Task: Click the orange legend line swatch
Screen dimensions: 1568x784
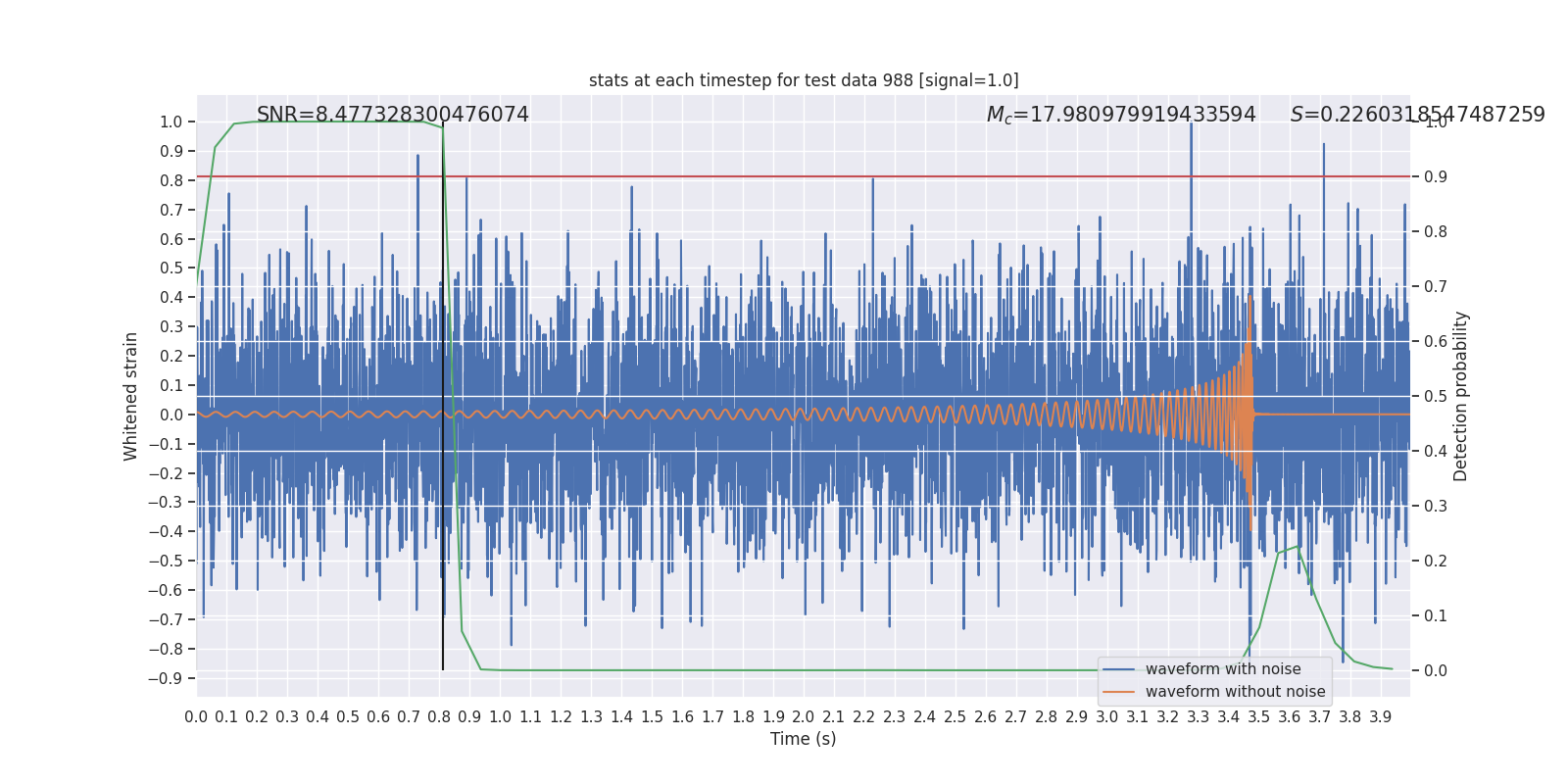Action: pyautogui.click(x=1119, y=692)
